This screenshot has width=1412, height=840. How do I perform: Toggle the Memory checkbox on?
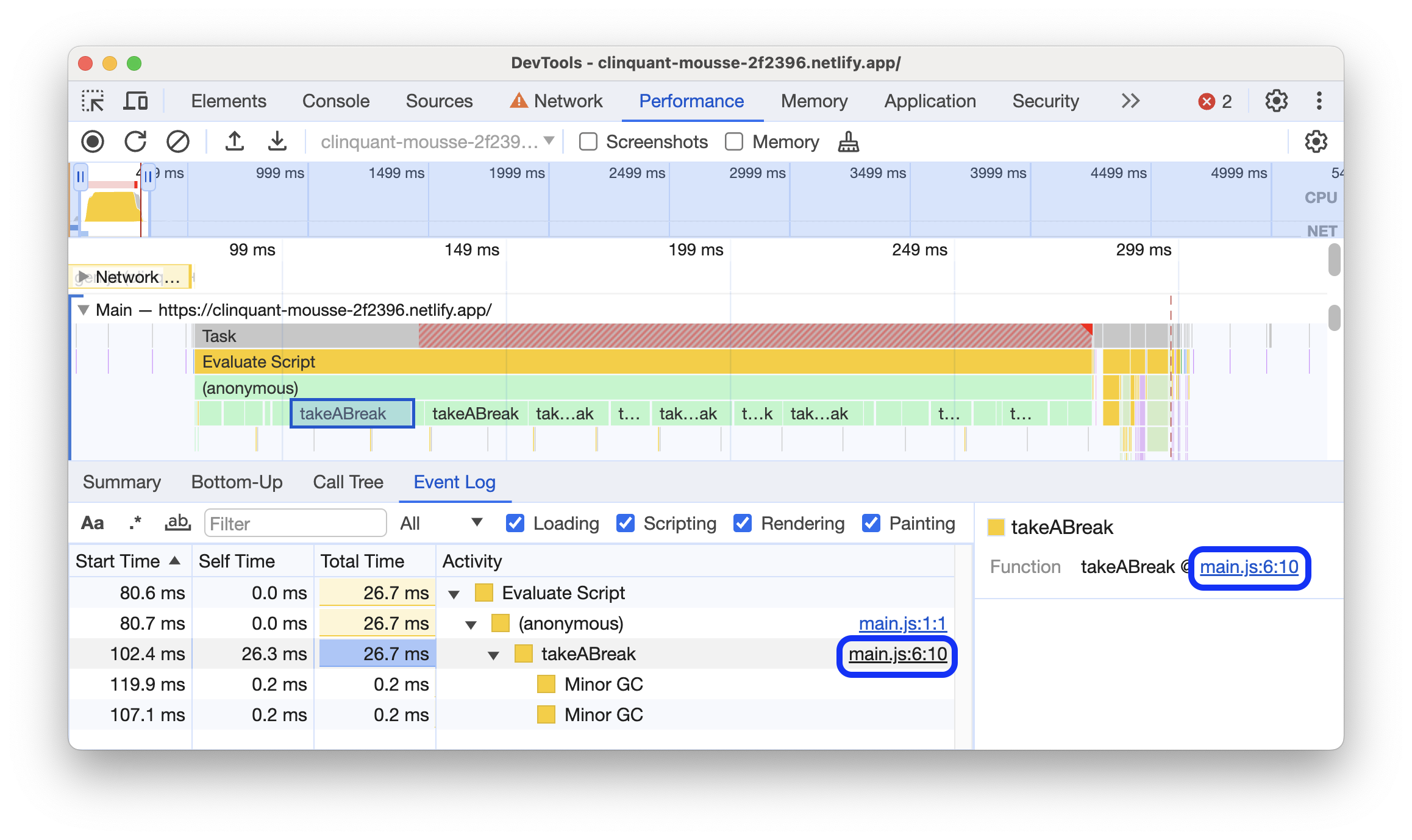tap(735, 142)
